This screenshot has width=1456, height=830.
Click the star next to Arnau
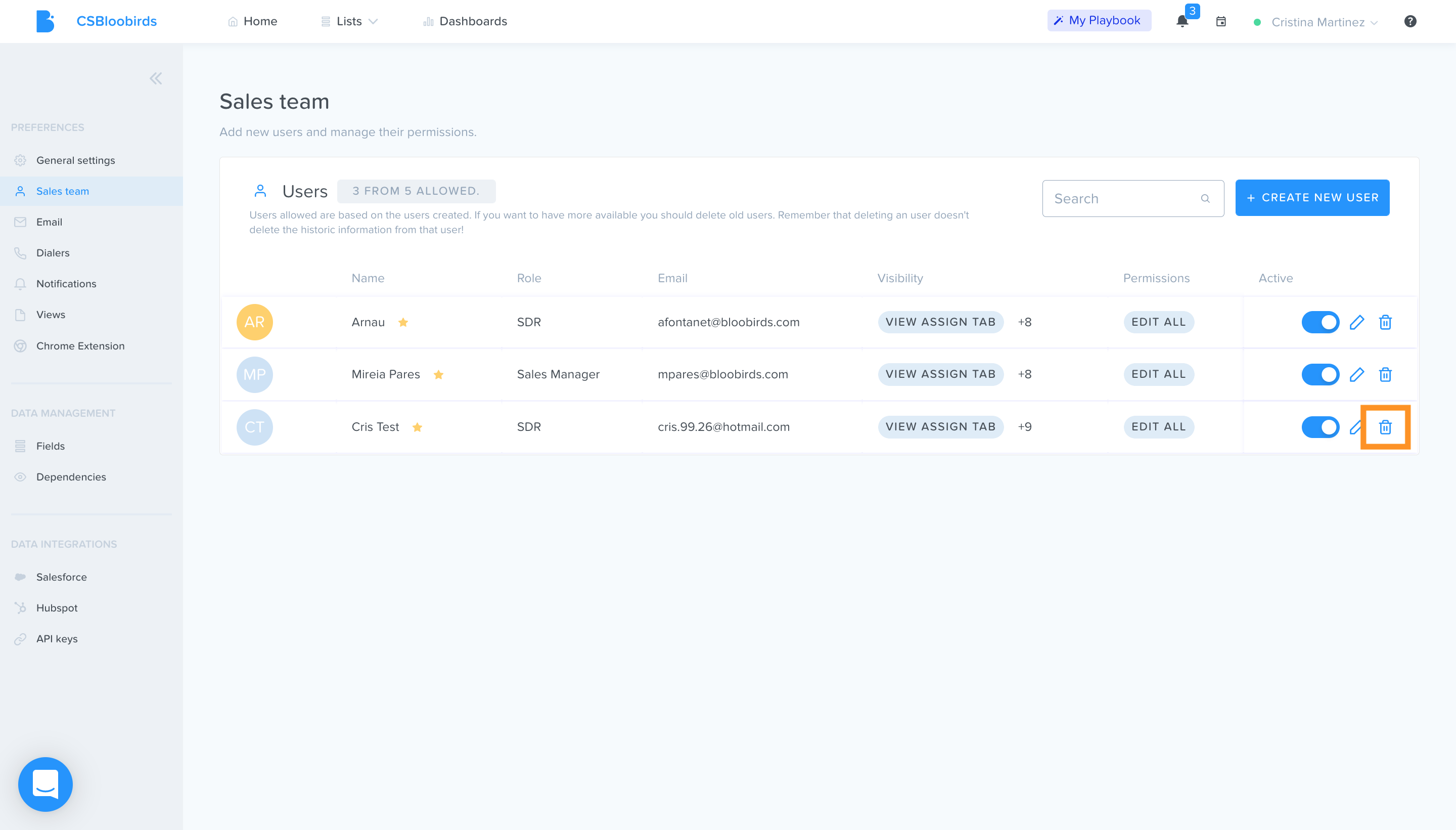coord(403,322)
